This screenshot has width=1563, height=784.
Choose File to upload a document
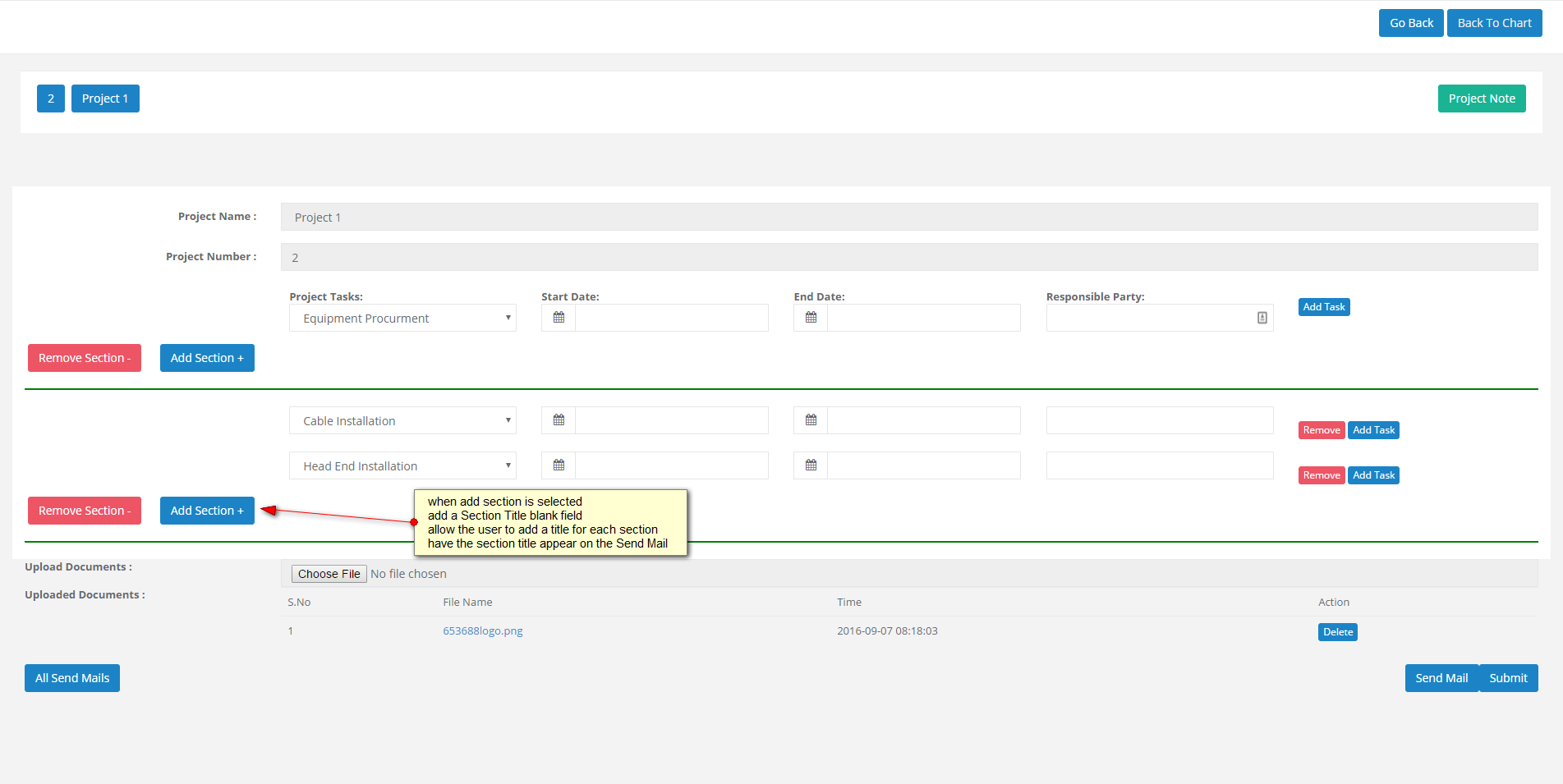[329, 574]
